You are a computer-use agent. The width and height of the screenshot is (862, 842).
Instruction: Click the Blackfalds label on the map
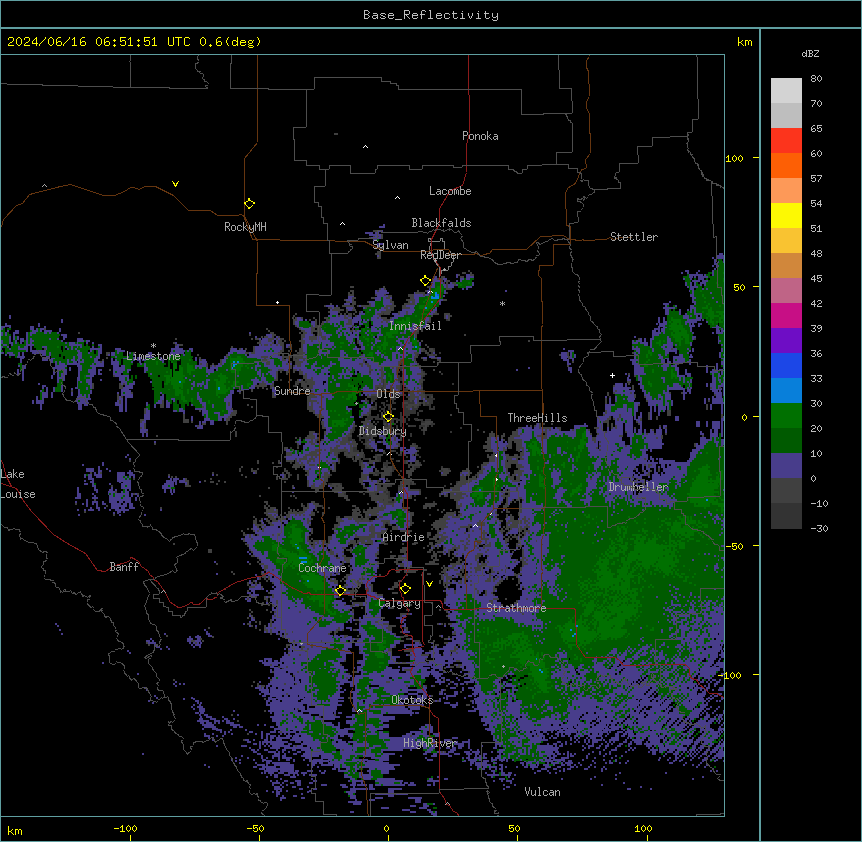point(441,223)
